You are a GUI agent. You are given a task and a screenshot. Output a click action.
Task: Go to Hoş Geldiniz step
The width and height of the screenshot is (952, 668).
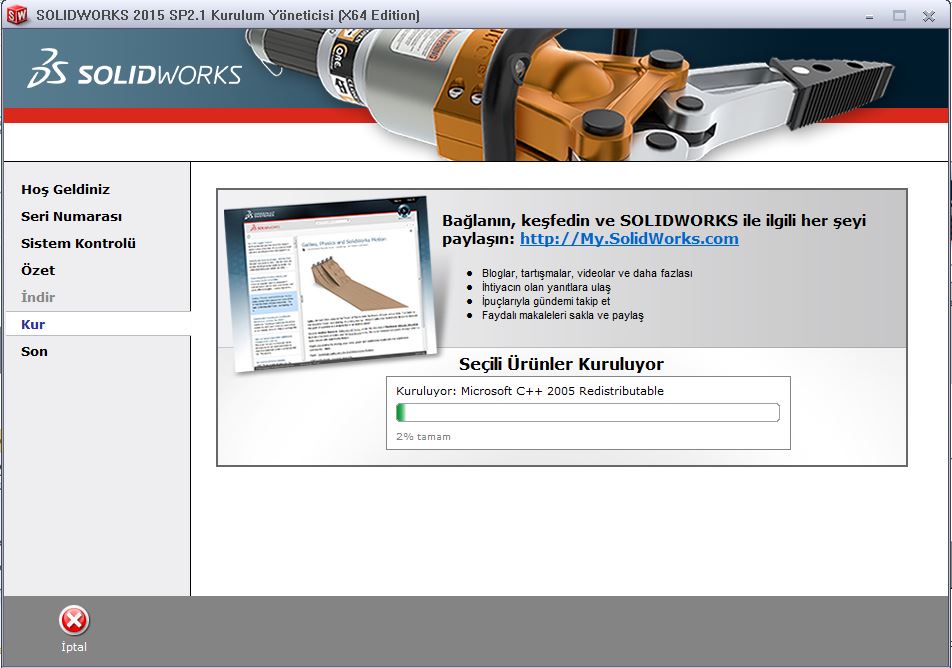click(66, 189)
